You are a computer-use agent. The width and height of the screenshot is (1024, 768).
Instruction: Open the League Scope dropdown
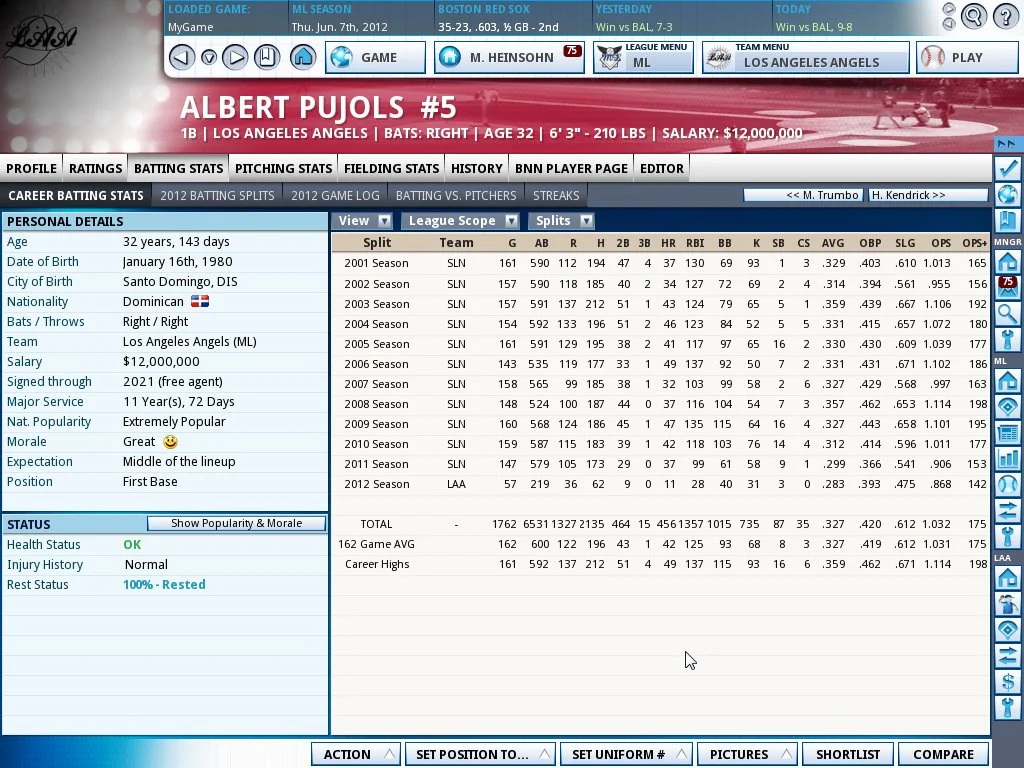461,221
